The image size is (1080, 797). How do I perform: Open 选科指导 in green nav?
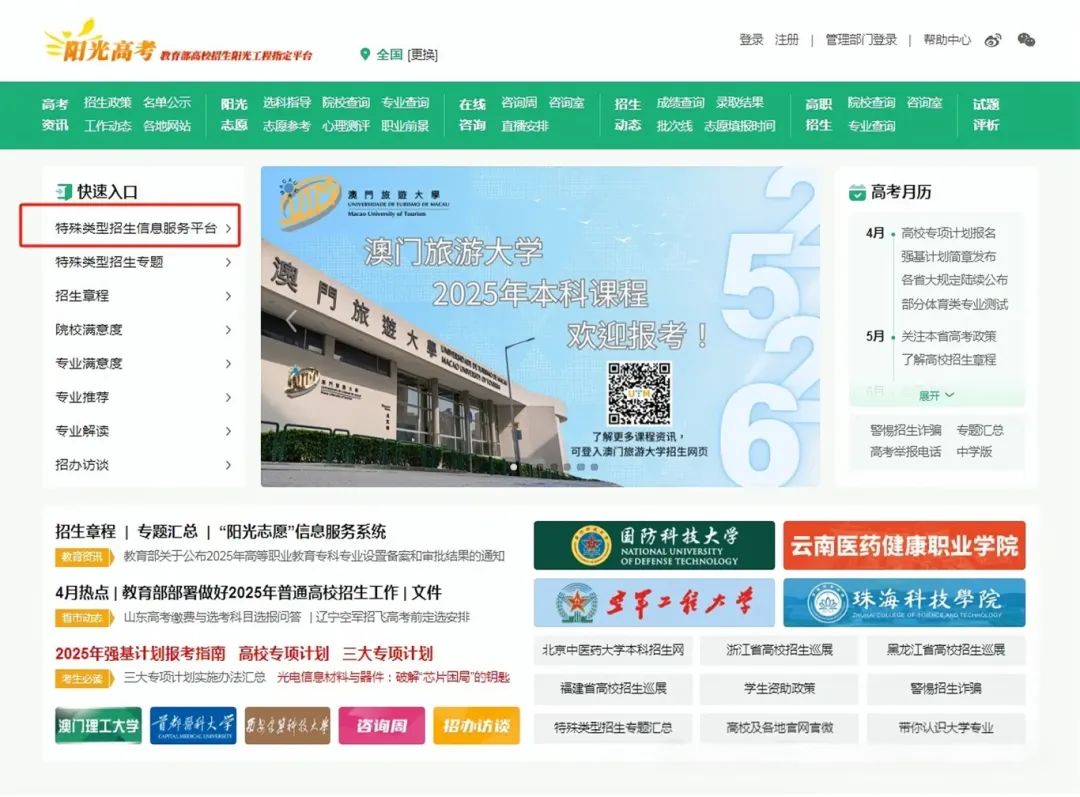[x=287, y=103]
